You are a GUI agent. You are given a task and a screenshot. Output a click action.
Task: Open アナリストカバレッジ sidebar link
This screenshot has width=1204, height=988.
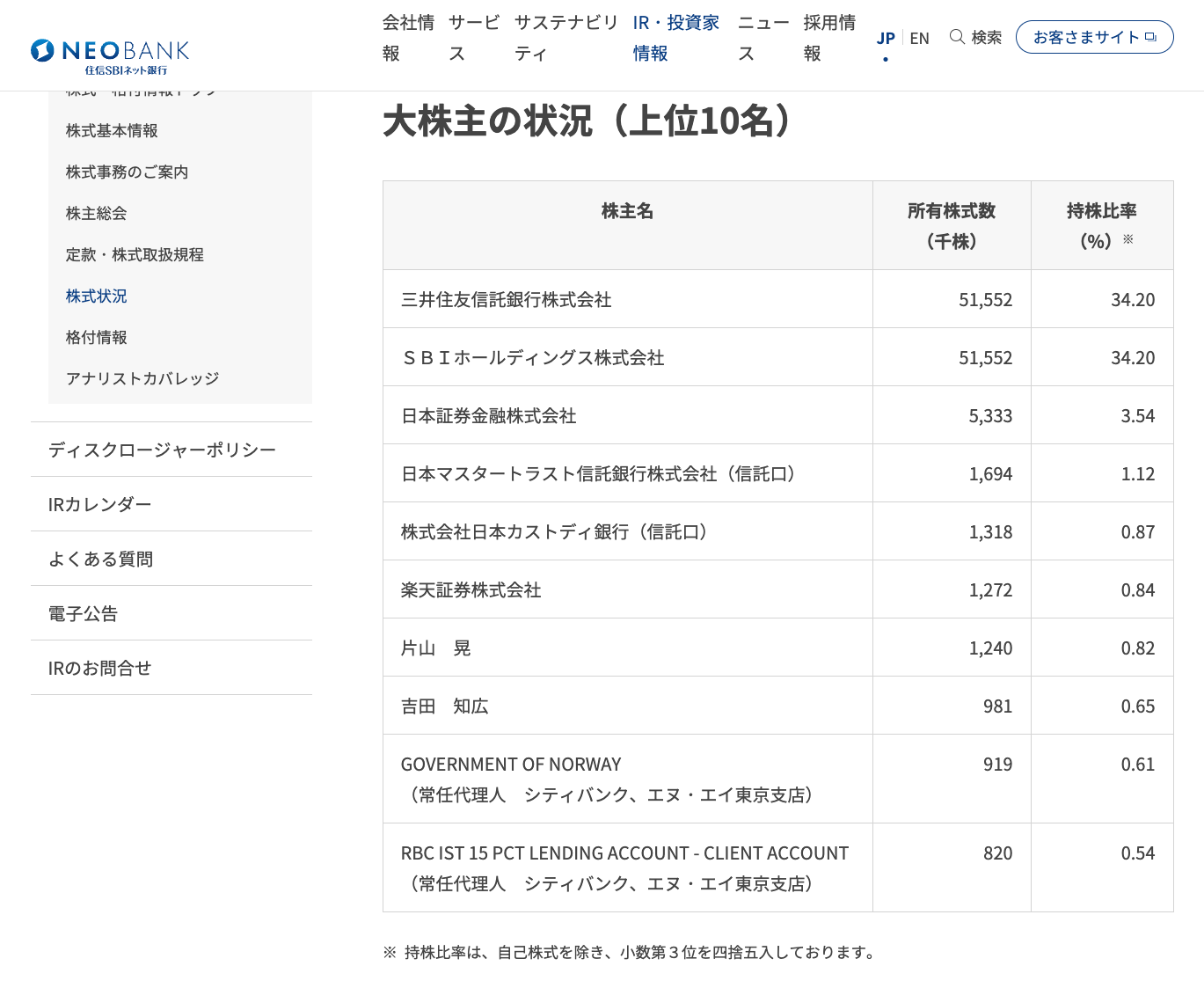tap(142, 379)
